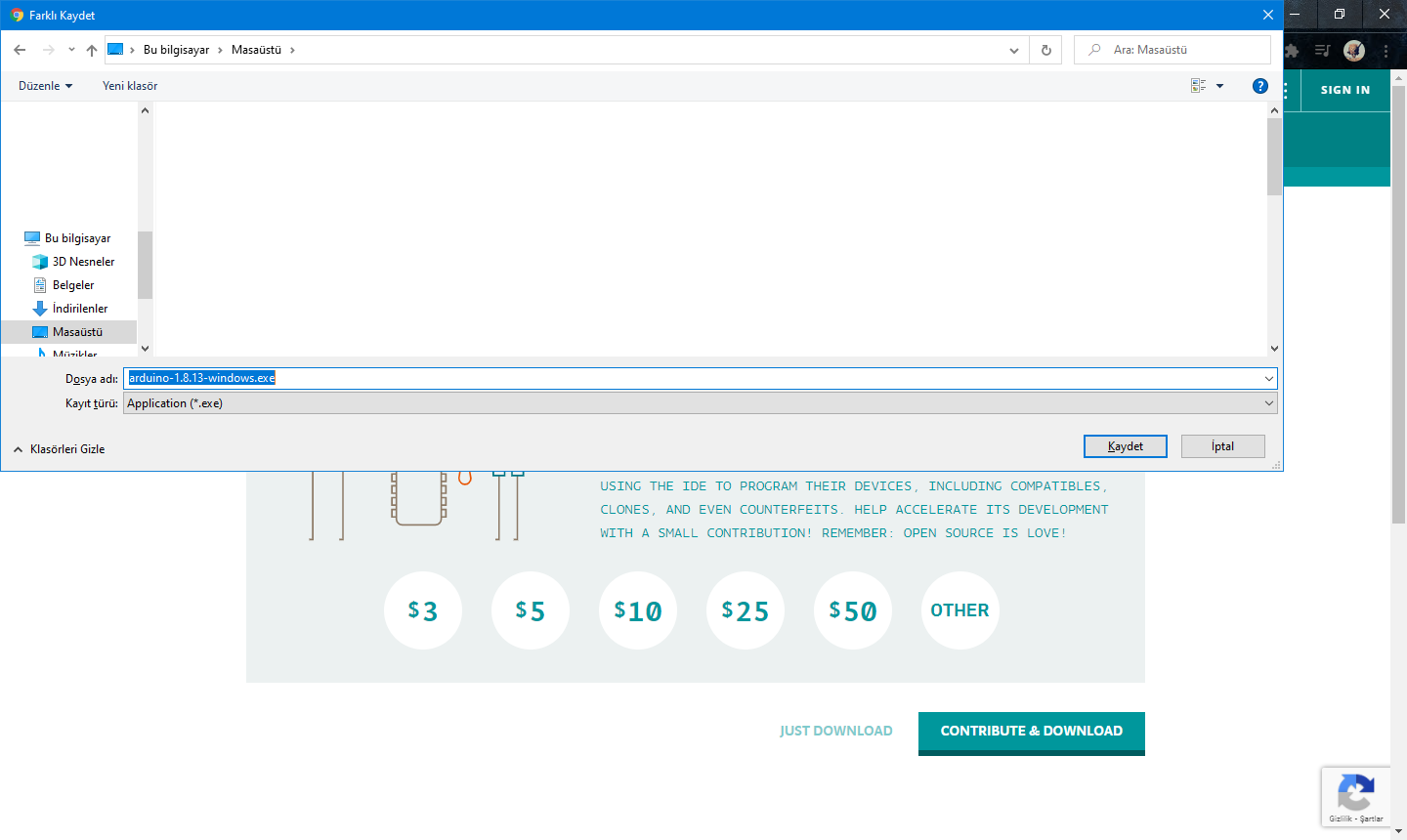This screenshot has width=1407, height=840.
Task: Select Masaüstü in the address breadcrumb
Action: (x=256, y=50)
